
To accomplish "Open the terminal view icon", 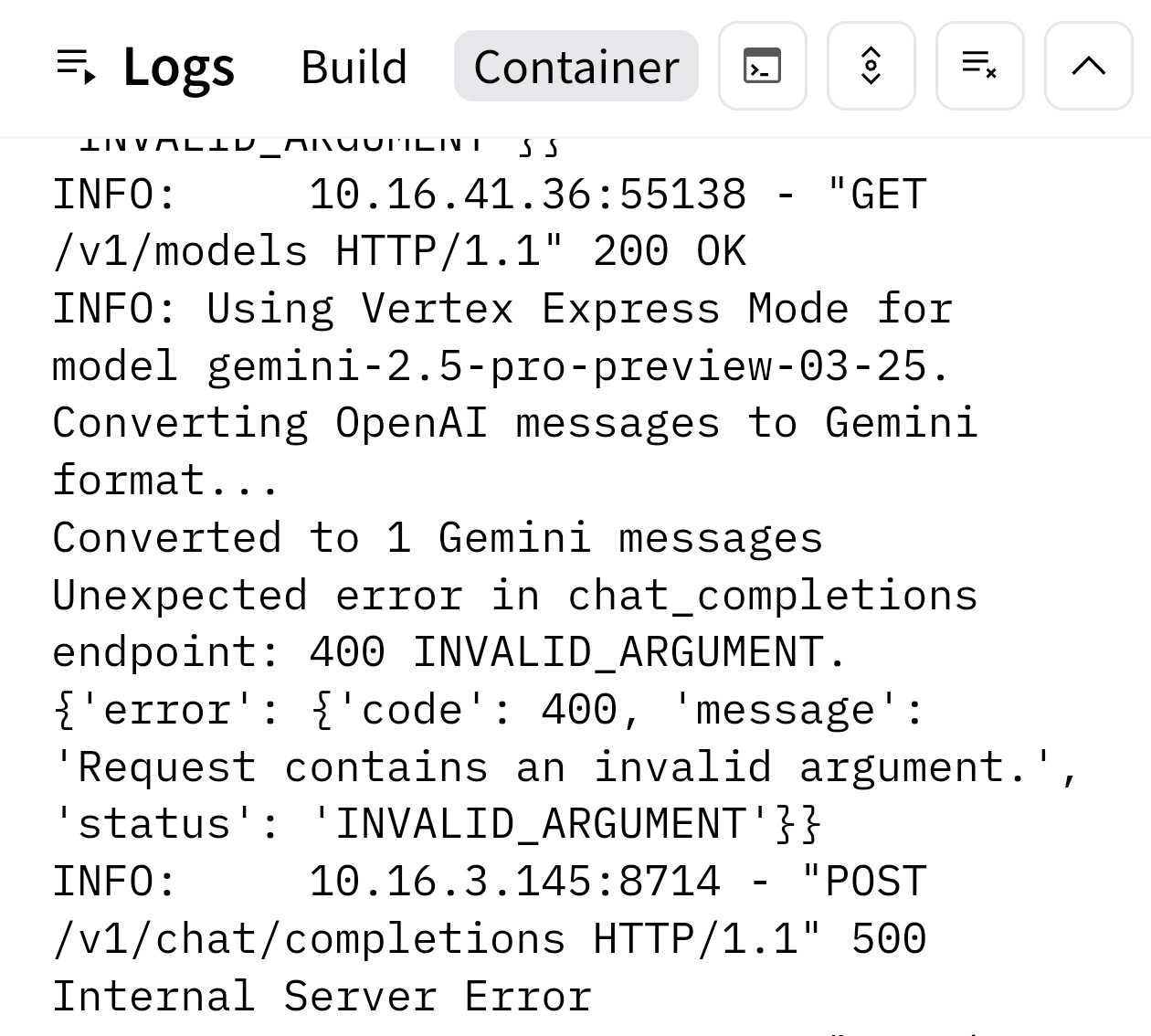I will pyautogui.click(x=762, y=67).
